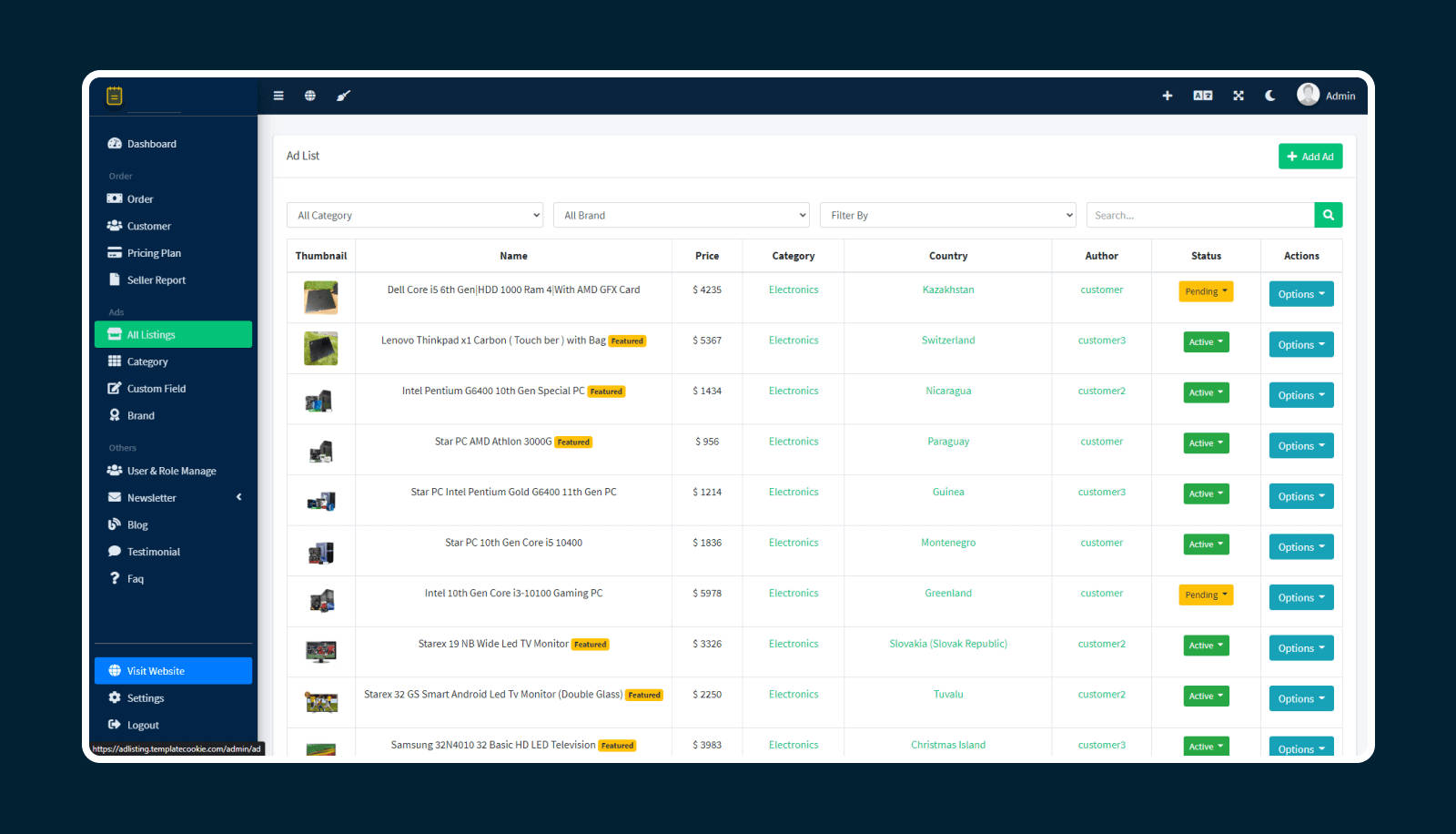Click the Montenegro country link
Viewport: 1456px width, 834px height.
(x=948, y=543)
